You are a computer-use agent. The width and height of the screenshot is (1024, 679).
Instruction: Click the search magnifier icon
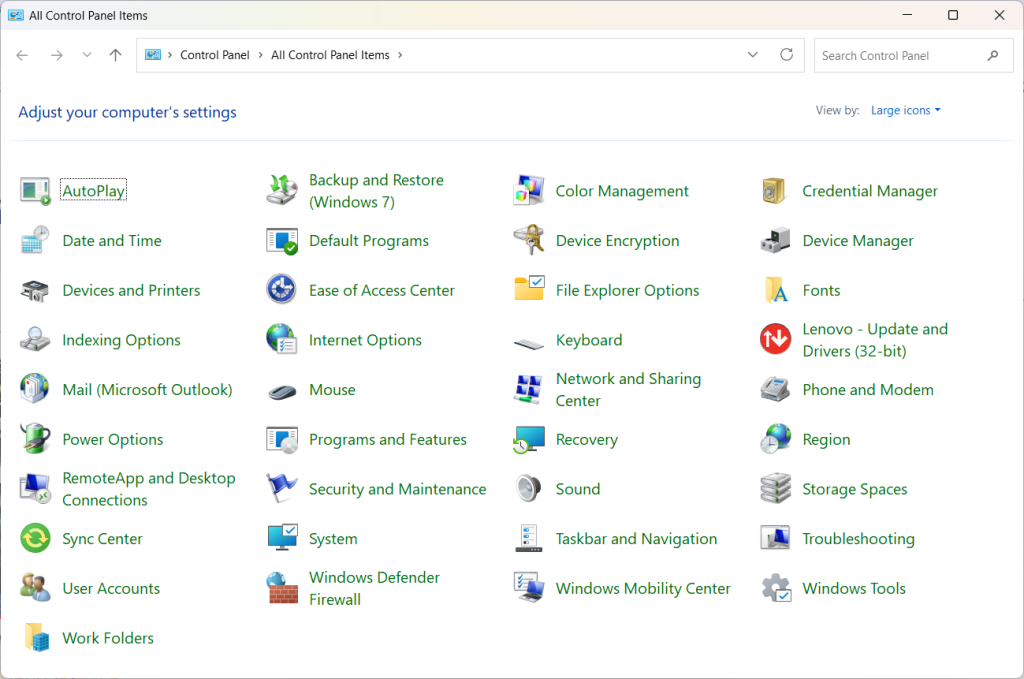[x=993, y=55]
